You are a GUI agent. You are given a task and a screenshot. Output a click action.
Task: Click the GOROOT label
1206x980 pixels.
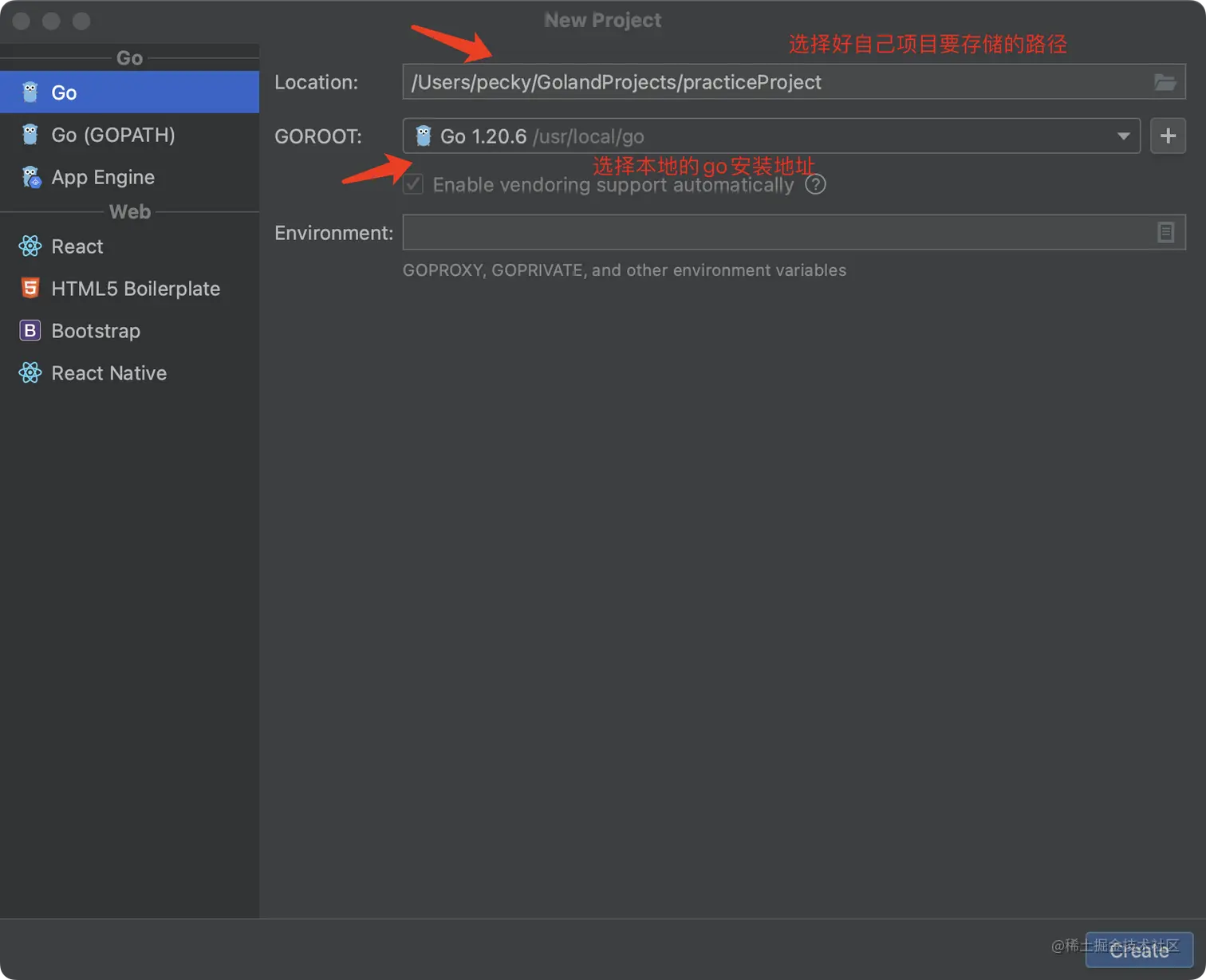[318, 136]
